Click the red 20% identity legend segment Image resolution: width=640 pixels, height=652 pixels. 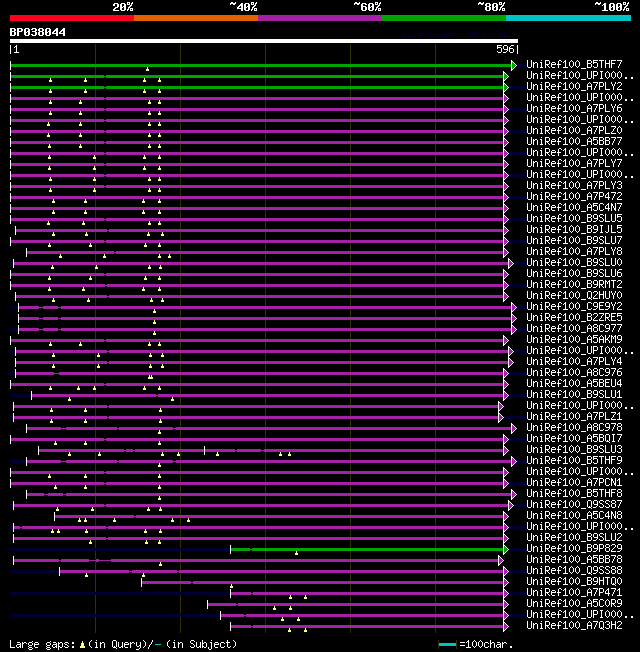pos(72,18)
